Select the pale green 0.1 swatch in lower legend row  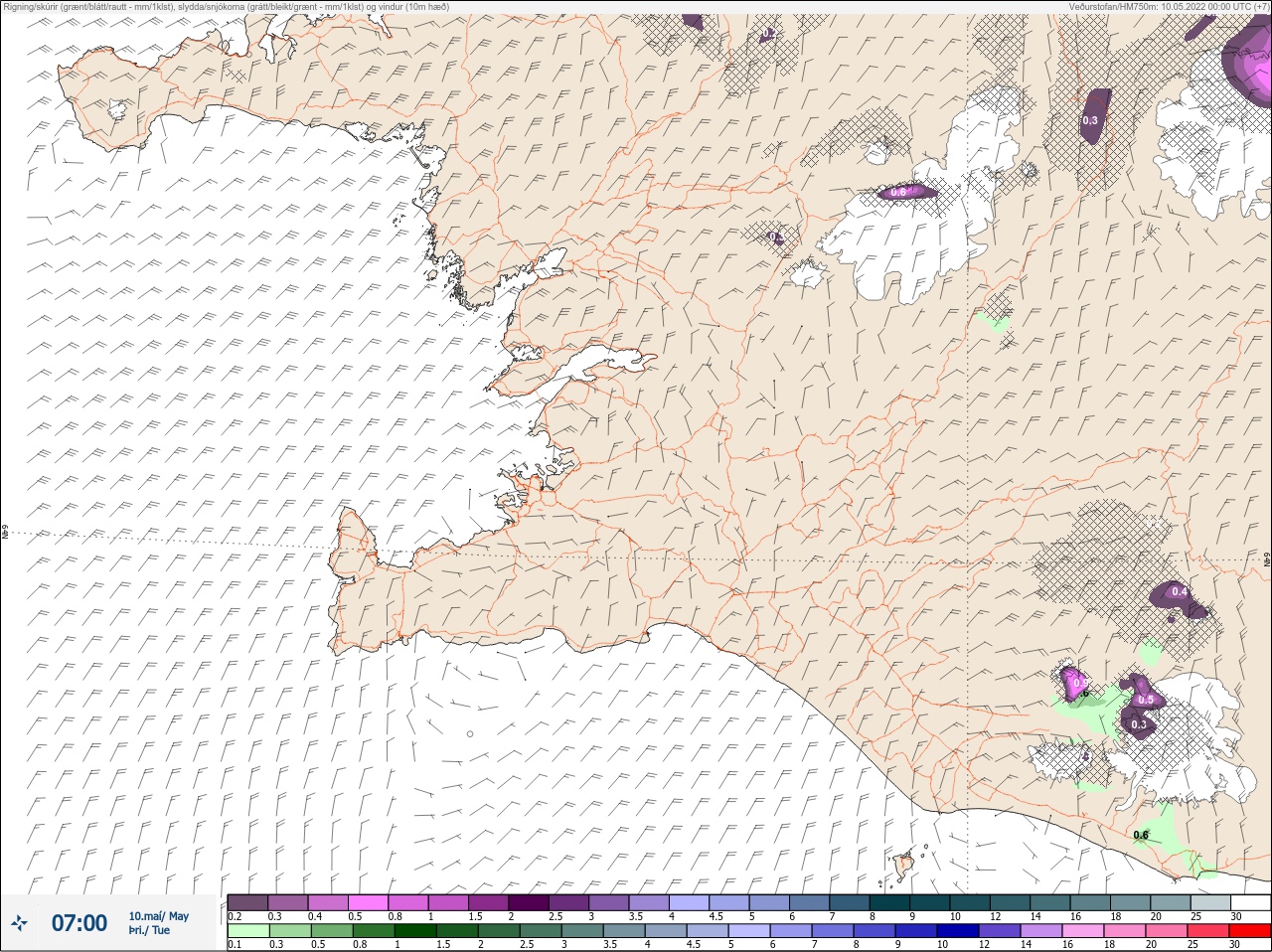click(248, 931)
